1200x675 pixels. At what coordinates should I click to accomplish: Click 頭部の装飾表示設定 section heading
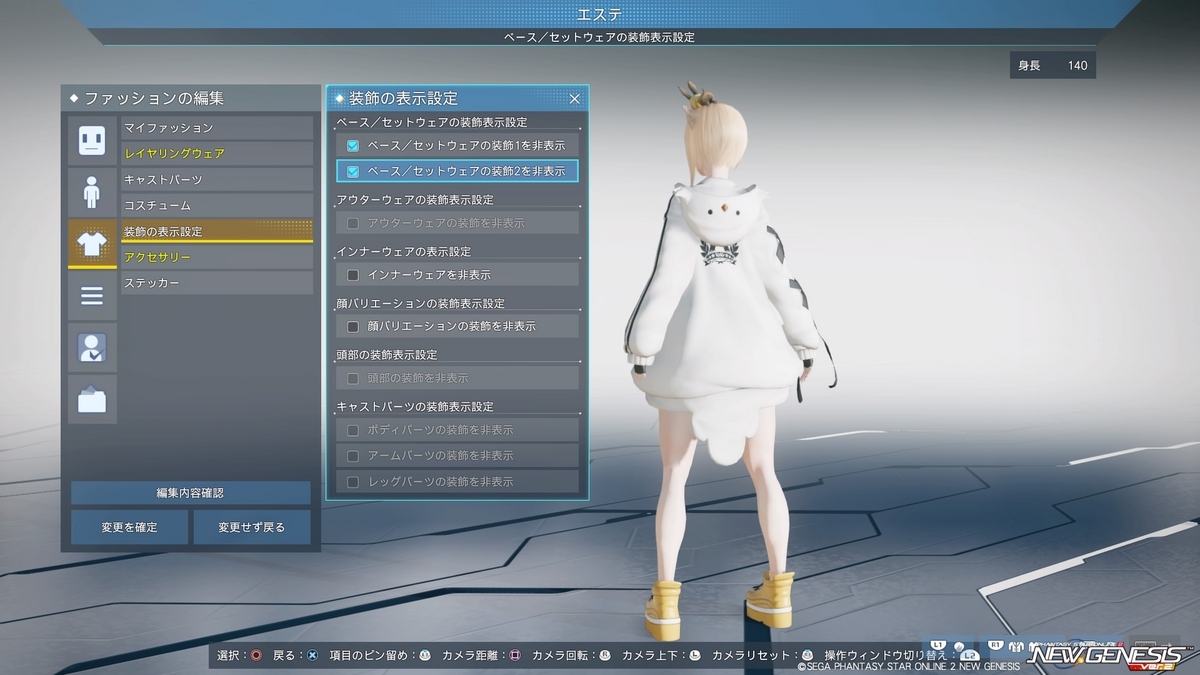[387, 356]
